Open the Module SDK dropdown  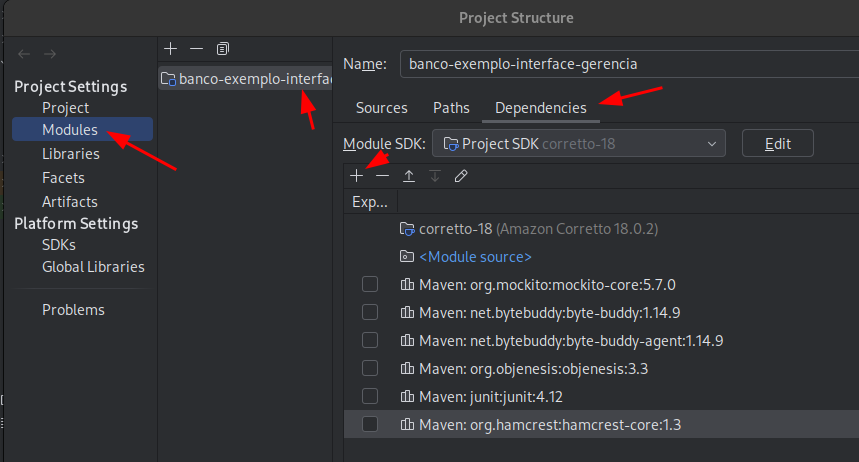579,144
